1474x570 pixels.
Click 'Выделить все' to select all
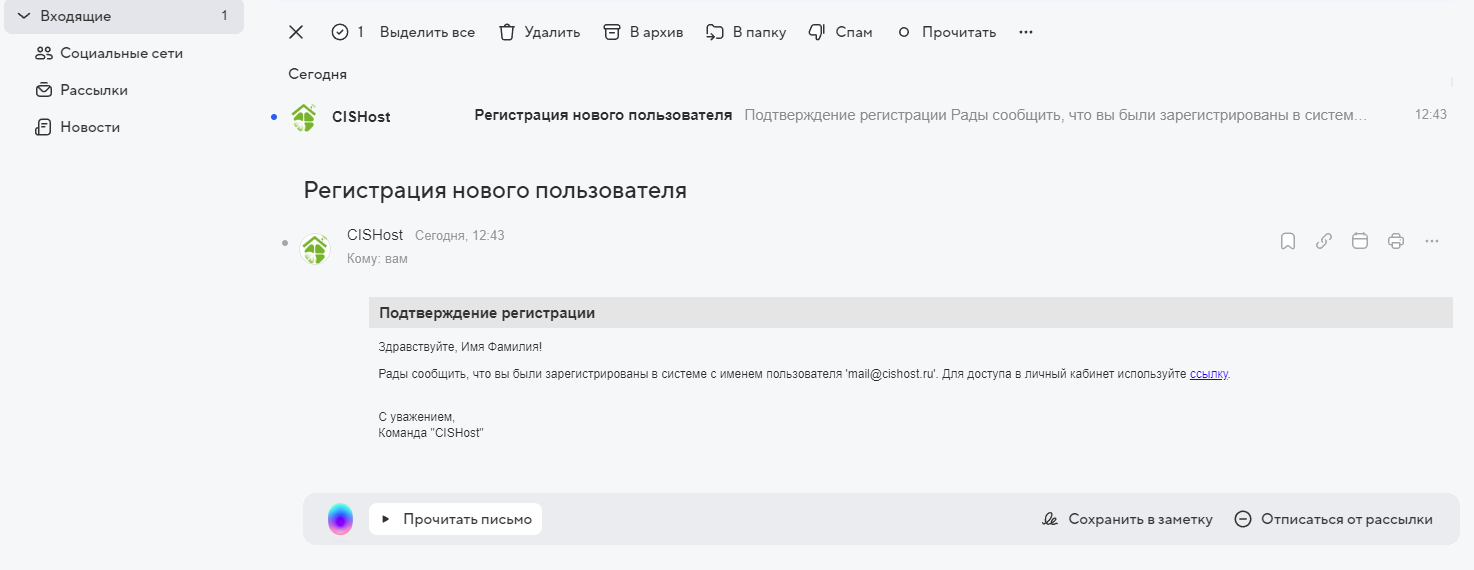pos(427,32)
